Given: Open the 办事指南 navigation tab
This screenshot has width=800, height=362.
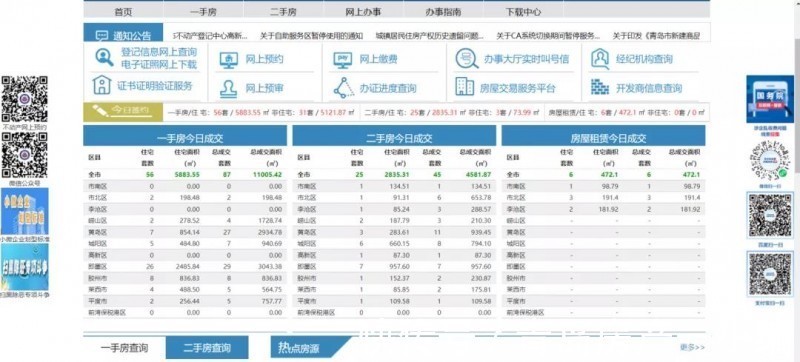Looking at the screenshot, I should coord(443,11).
